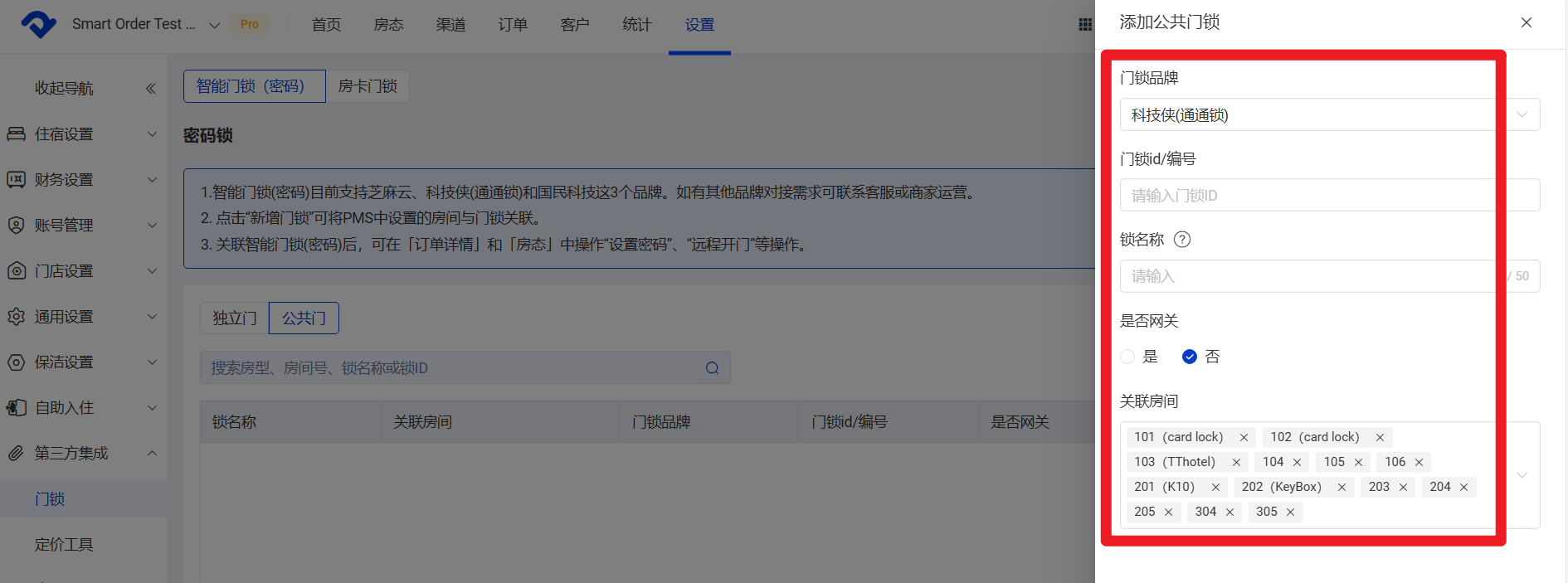The image size is (1568, 583).
Task: Remove room 203 tag
Action: (1403, 487)
